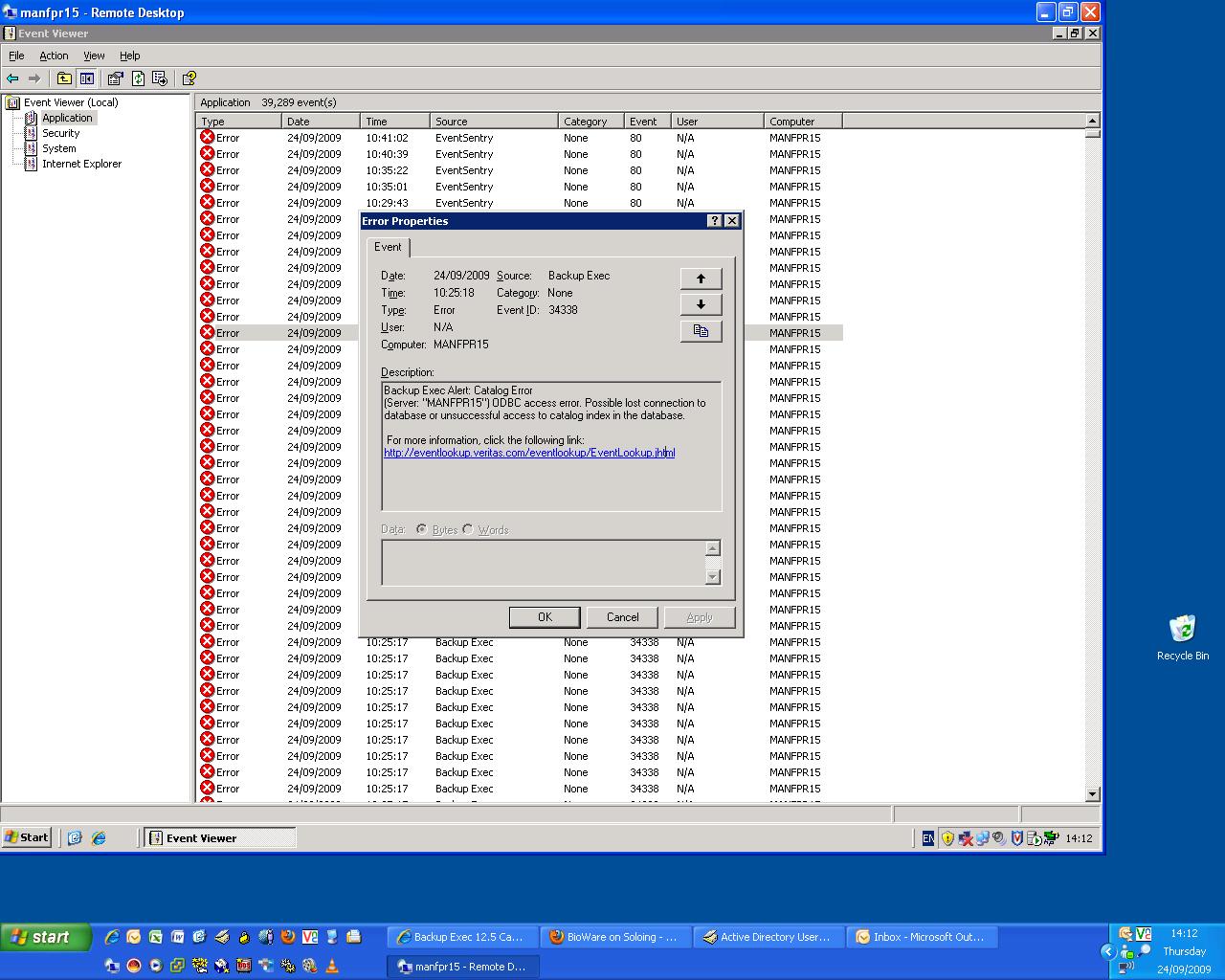Open the eventlookup.veritas.com link
The width and height of the screenshot is (1225, 980).
click(x=529, y=453)
